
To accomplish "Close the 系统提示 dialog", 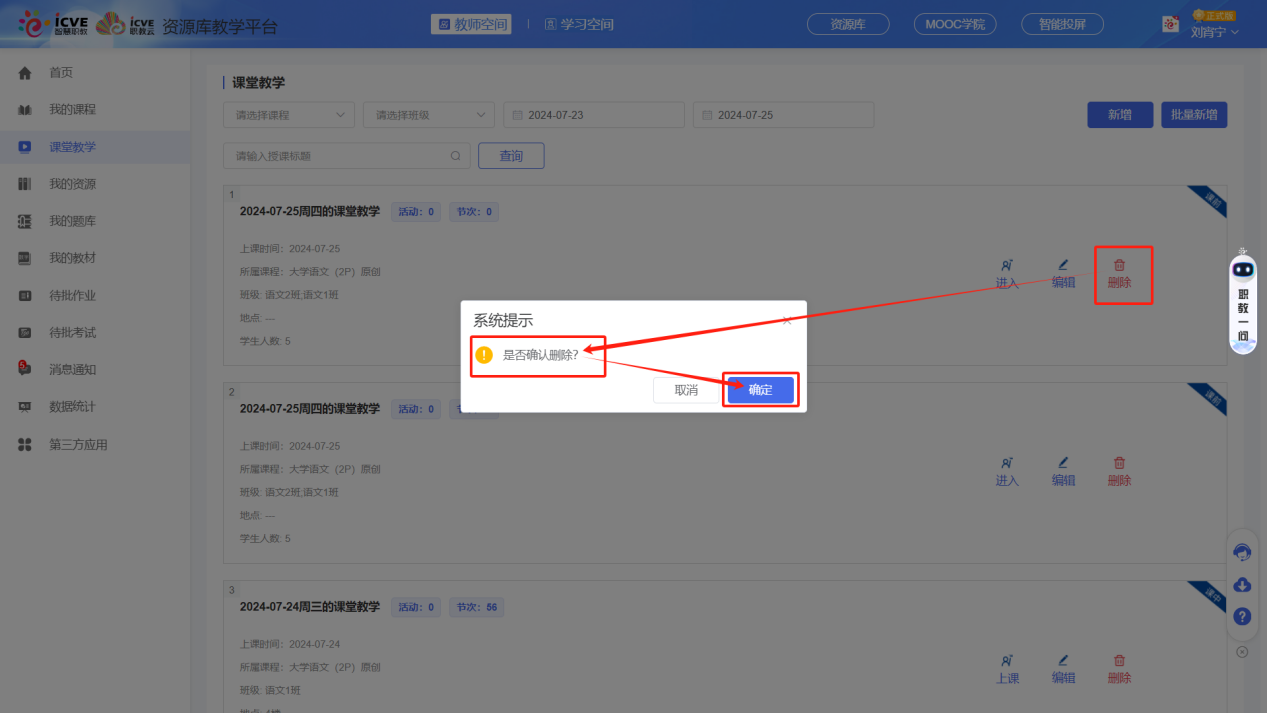I will tap(787, 321).
